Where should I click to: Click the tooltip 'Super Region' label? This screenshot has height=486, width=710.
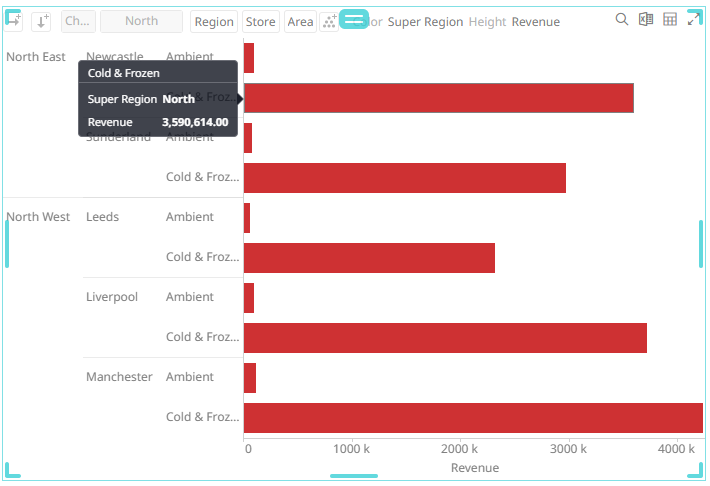(x=122, y=99)
